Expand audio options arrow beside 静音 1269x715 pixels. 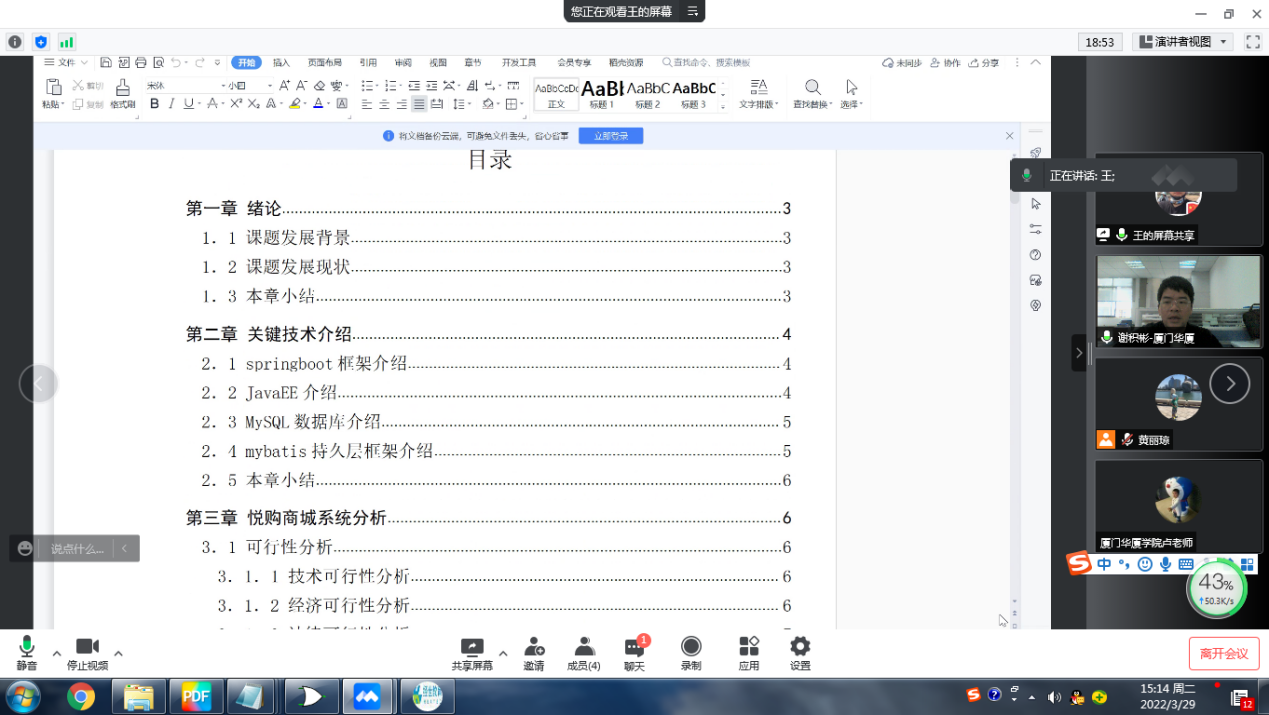[56, 654]
